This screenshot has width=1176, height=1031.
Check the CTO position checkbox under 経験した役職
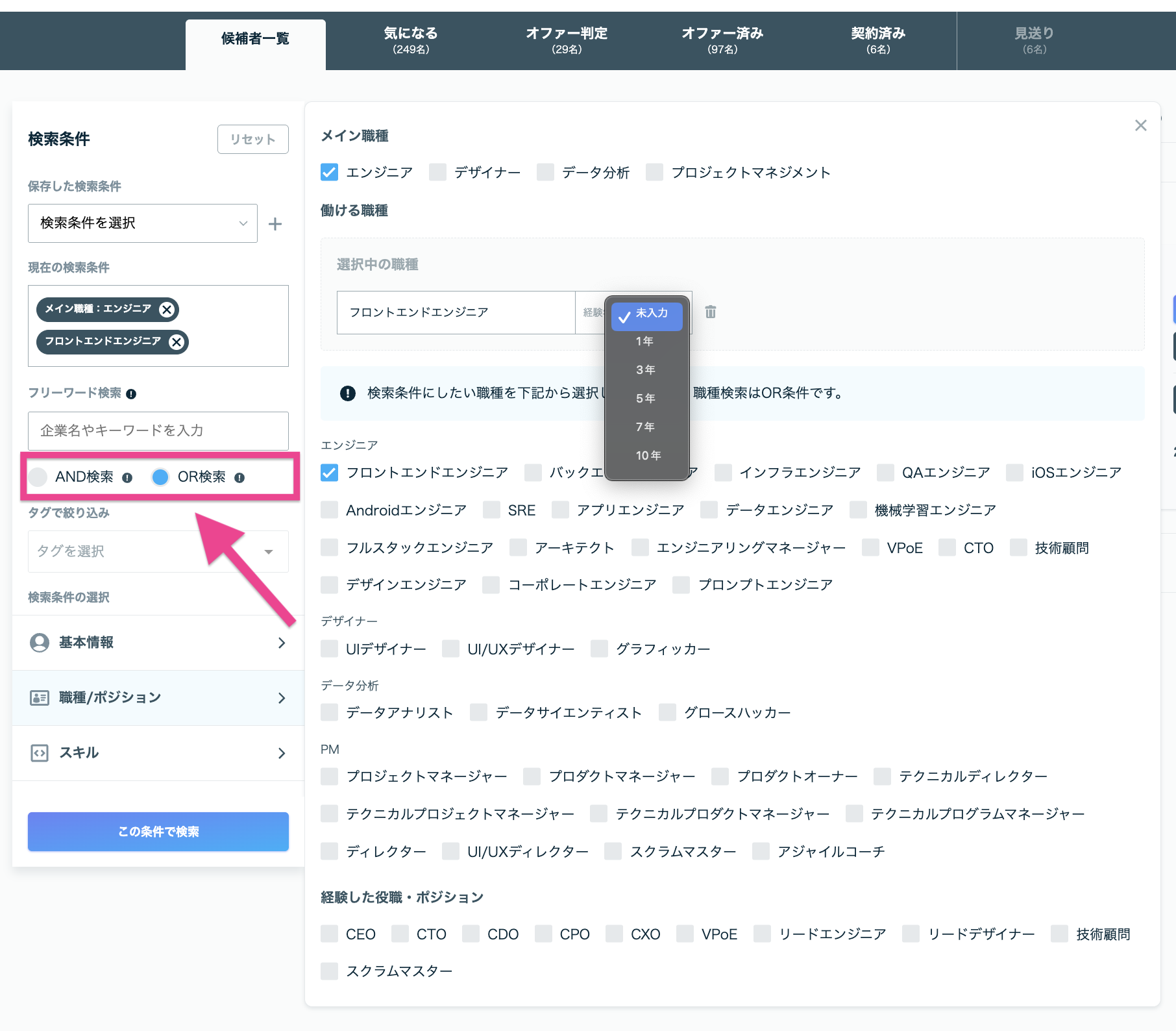(x=400, y=934)
